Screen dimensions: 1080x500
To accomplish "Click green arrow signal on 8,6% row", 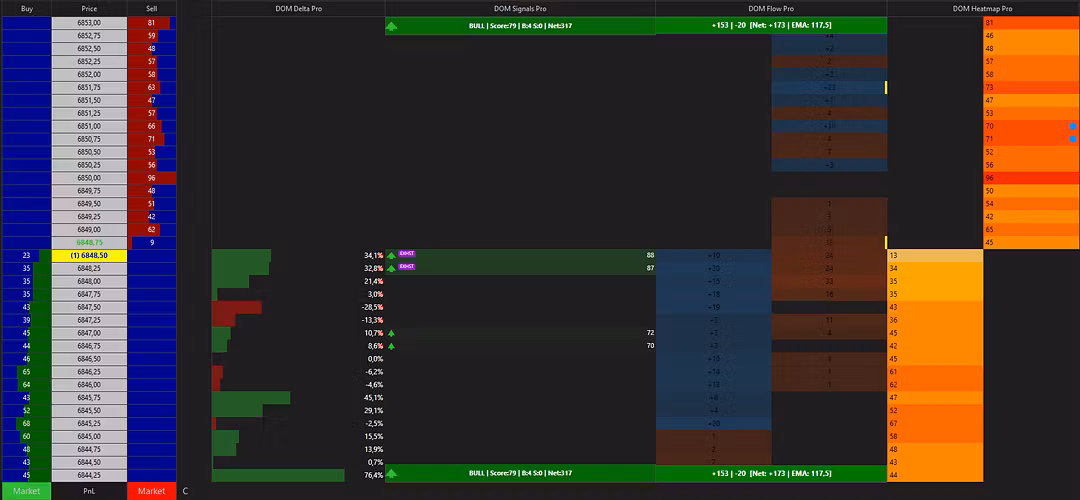I will 392,346.
